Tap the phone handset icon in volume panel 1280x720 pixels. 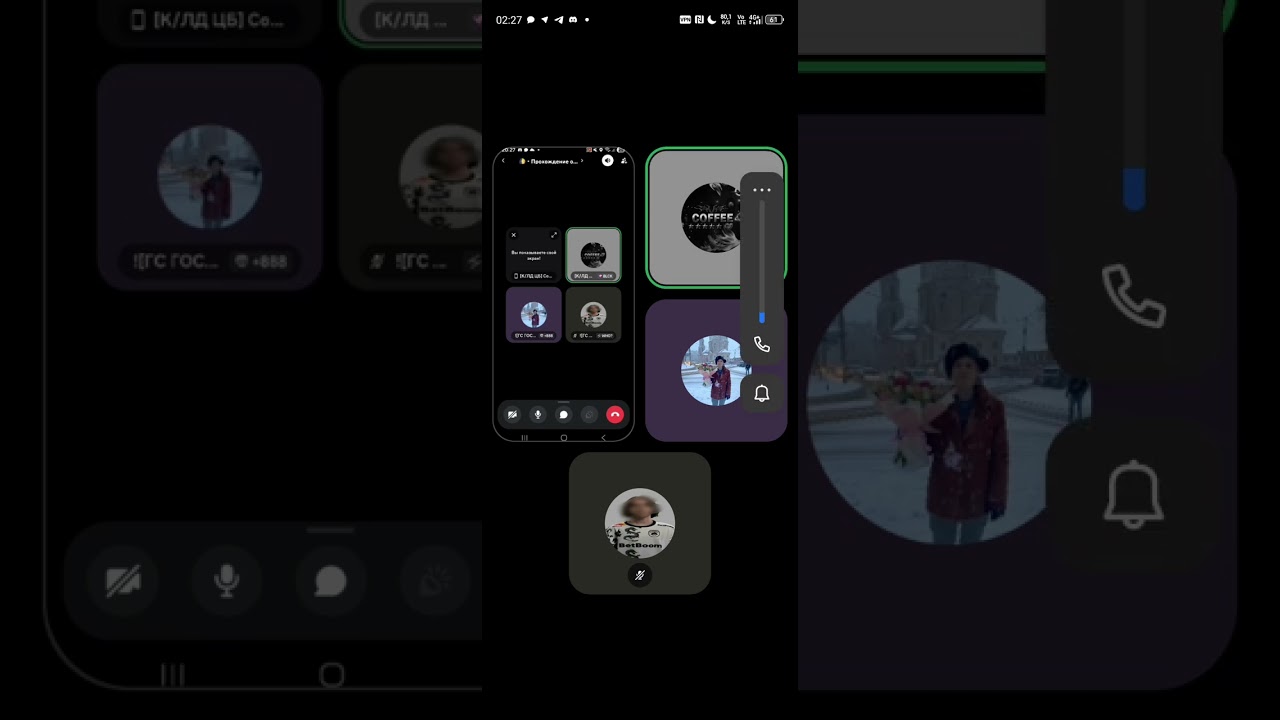click(x=762, y=344)
